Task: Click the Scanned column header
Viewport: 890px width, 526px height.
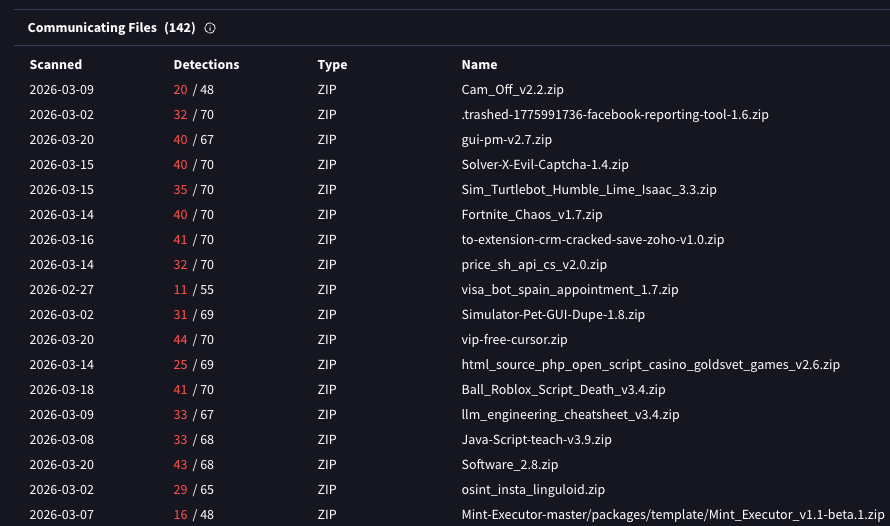Action: [x=56, y=65]
